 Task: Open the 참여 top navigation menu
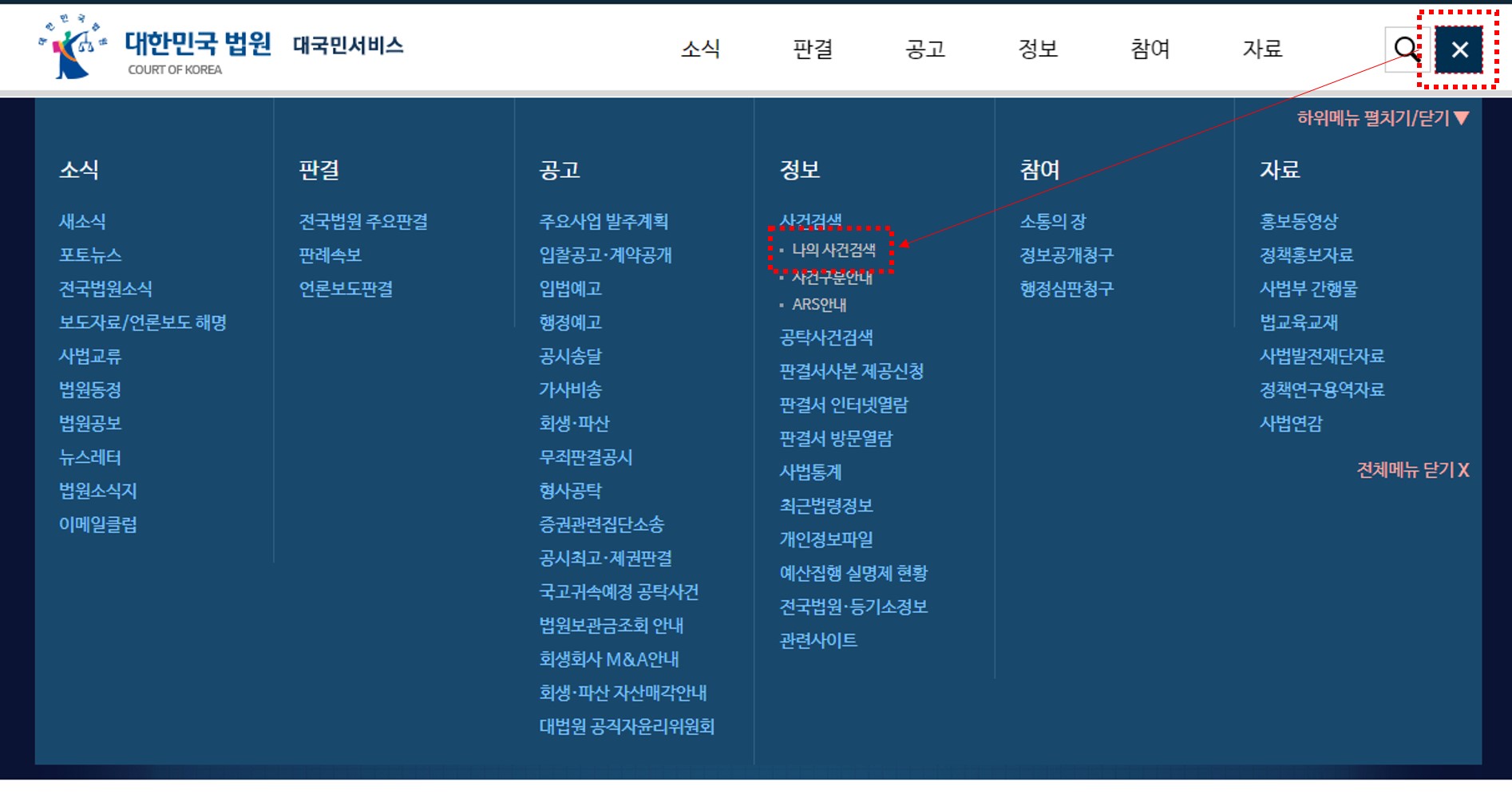pos(1150,49)
